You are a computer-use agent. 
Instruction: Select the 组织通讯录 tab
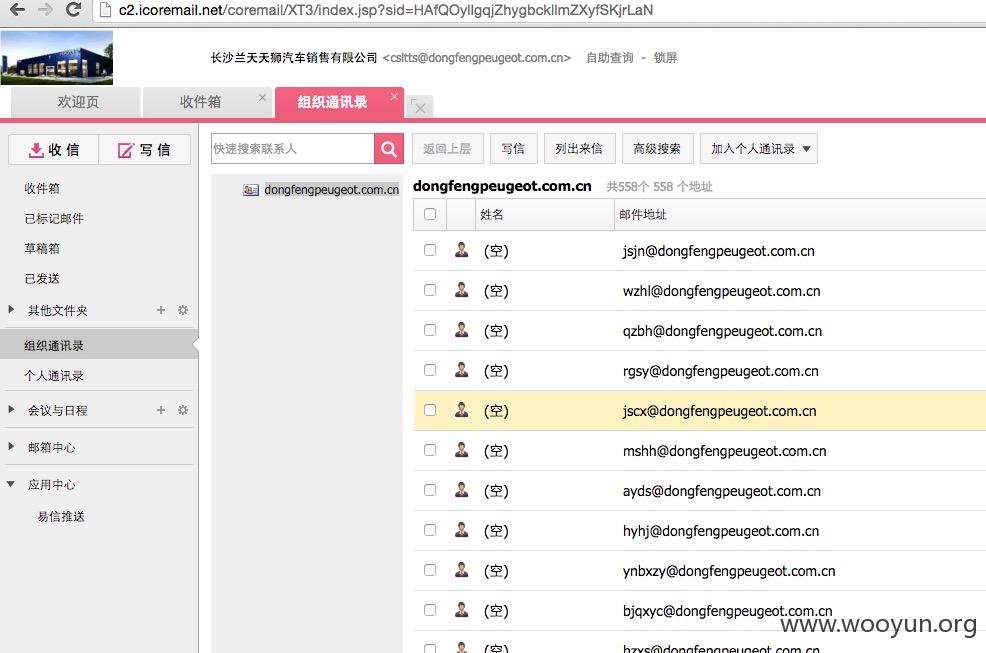(340, 102)
